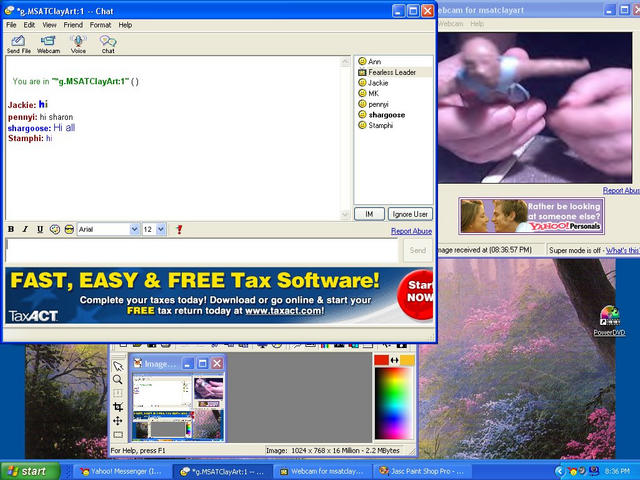This screenshot has height=480, width=640.
Task: Click the chat log scrollbar up arrow
Action: (x=345, y=62)
